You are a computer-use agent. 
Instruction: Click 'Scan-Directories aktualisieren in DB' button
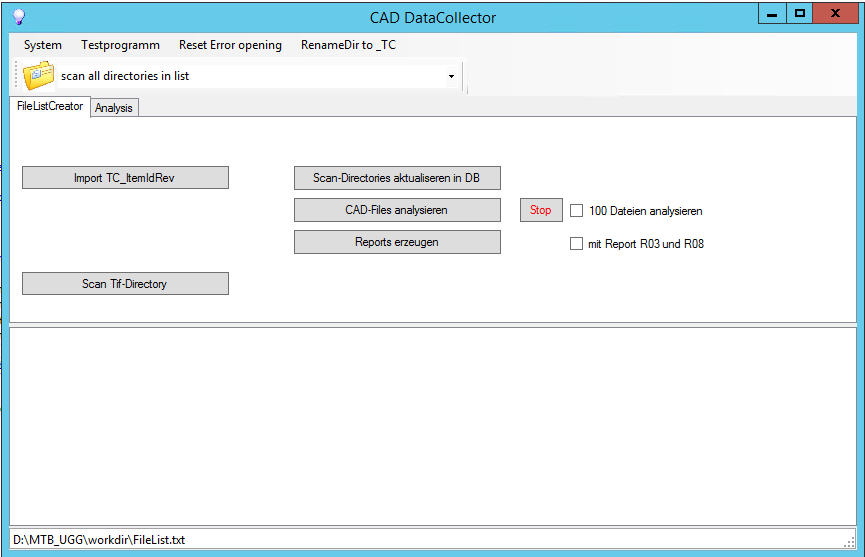(x=397, y=178)
